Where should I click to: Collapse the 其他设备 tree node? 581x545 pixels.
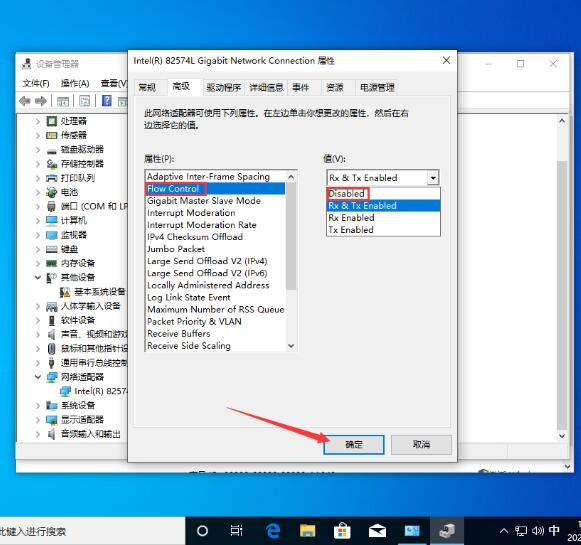37,278
